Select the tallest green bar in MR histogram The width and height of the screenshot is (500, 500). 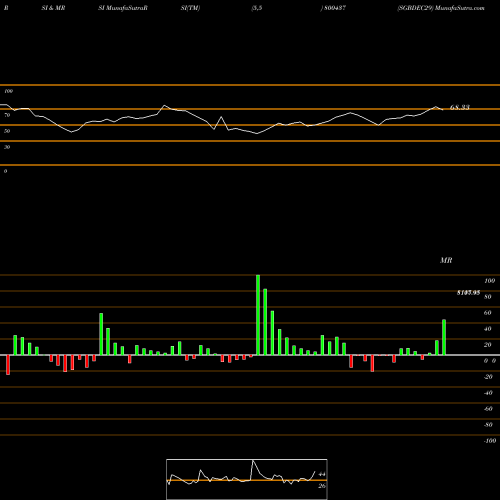[x=258, y=315]
